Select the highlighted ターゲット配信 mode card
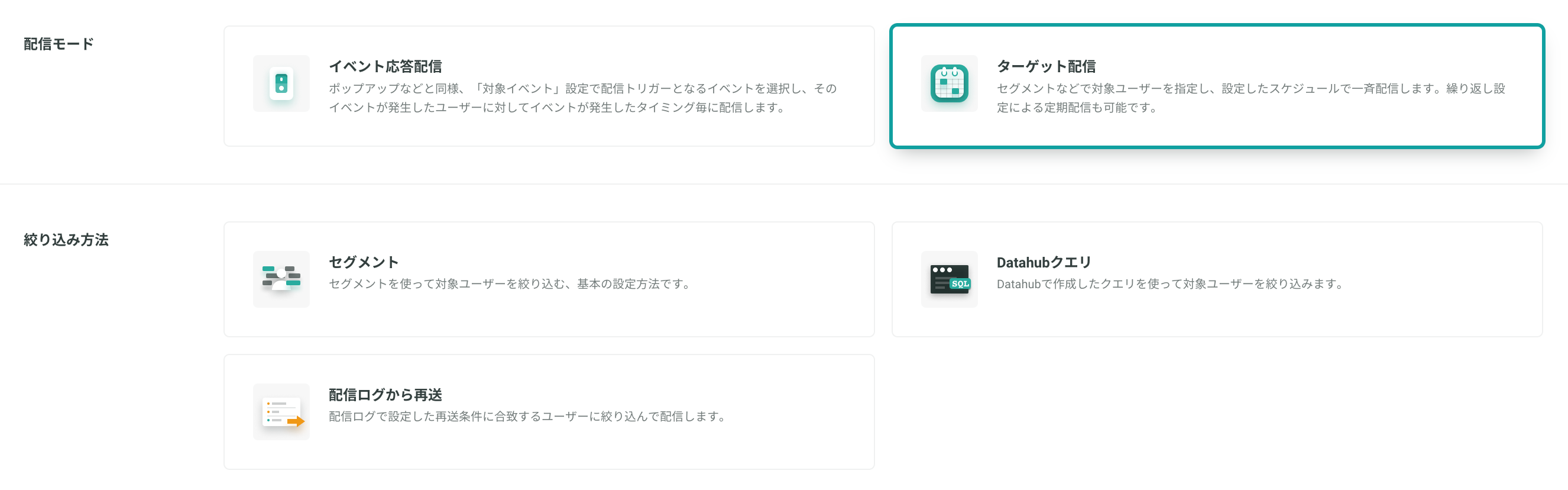 coord(1217,86)
